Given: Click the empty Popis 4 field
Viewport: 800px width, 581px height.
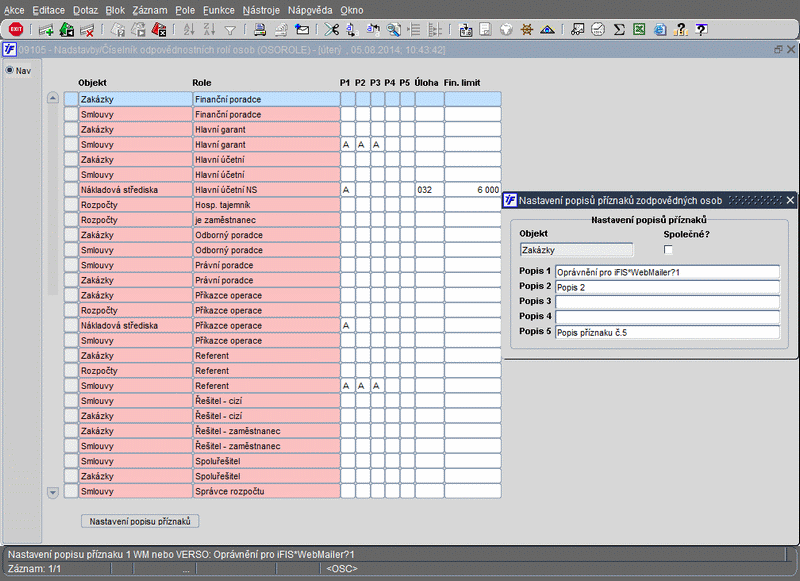Looking at the screenshot, I should [x=667, y=317].
